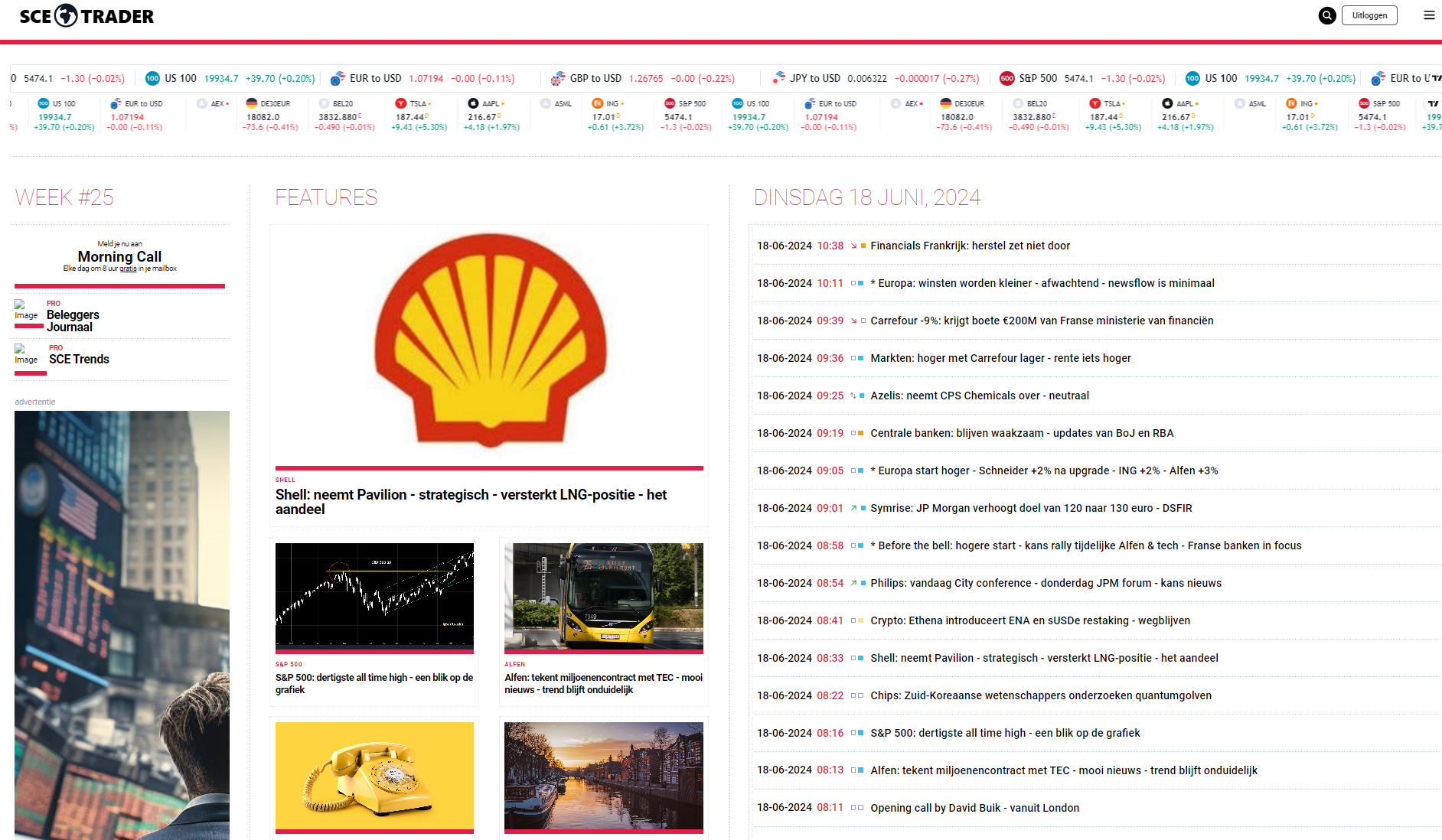
Task: Click the JPY to USD flag icon
Action: [x=779, y=78]
